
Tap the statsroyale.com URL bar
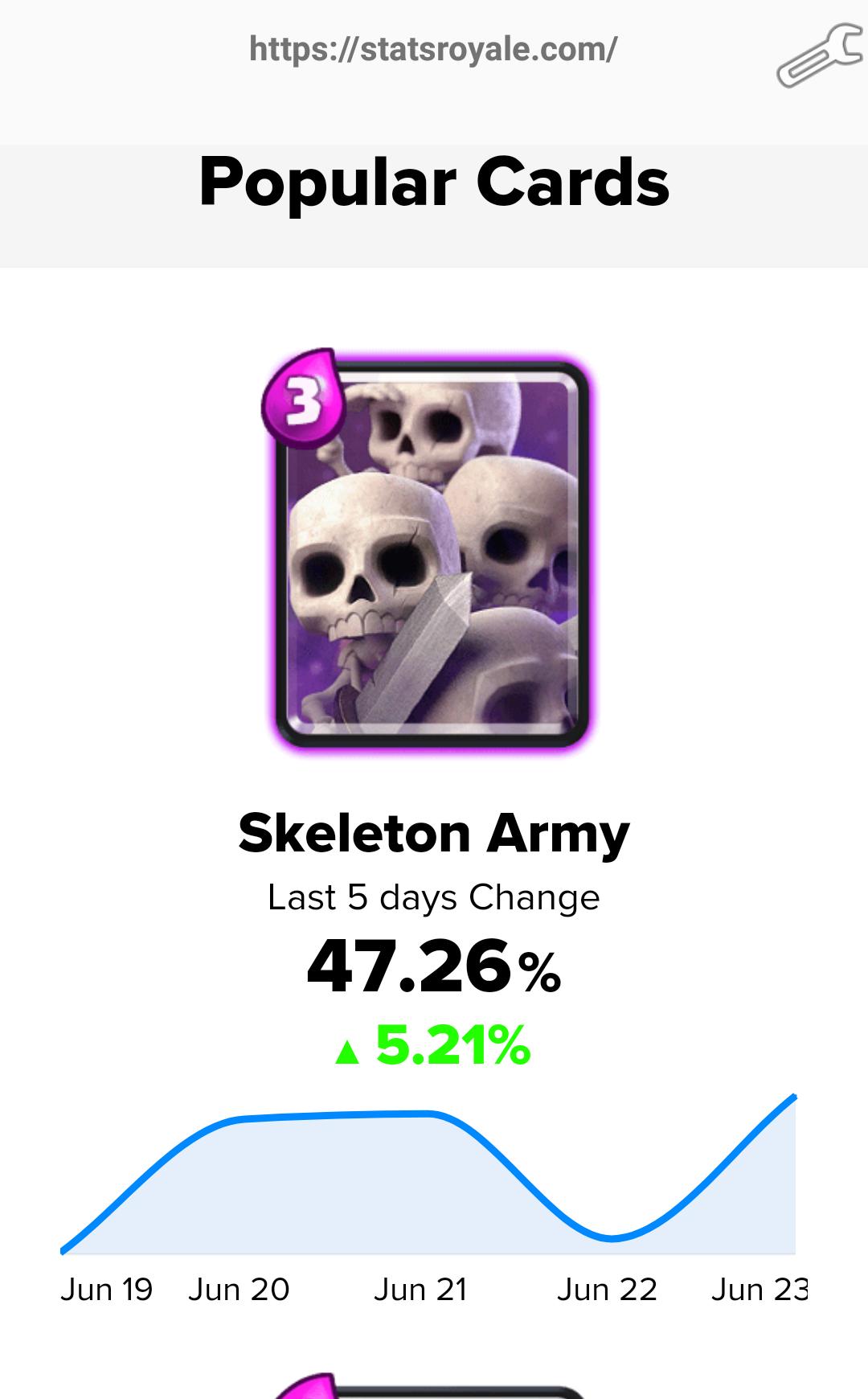tap(433, 48)
